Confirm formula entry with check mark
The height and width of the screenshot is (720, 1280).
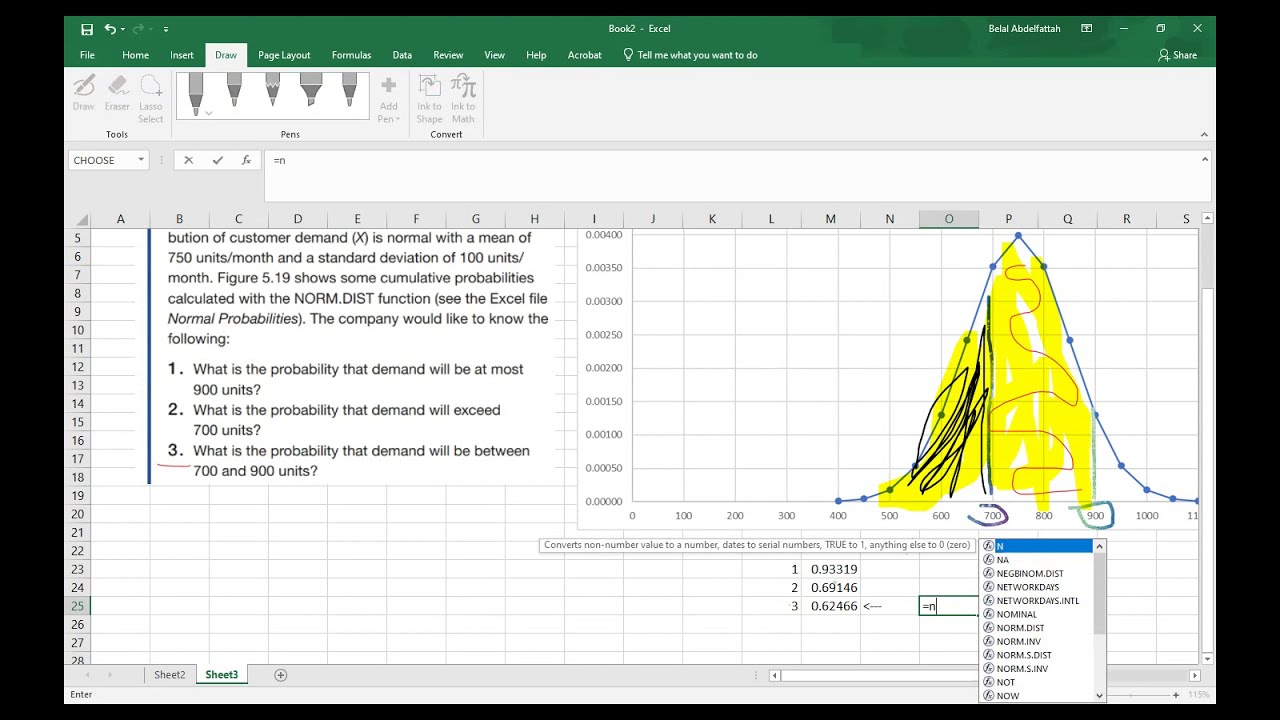click(x=217, y=160)
